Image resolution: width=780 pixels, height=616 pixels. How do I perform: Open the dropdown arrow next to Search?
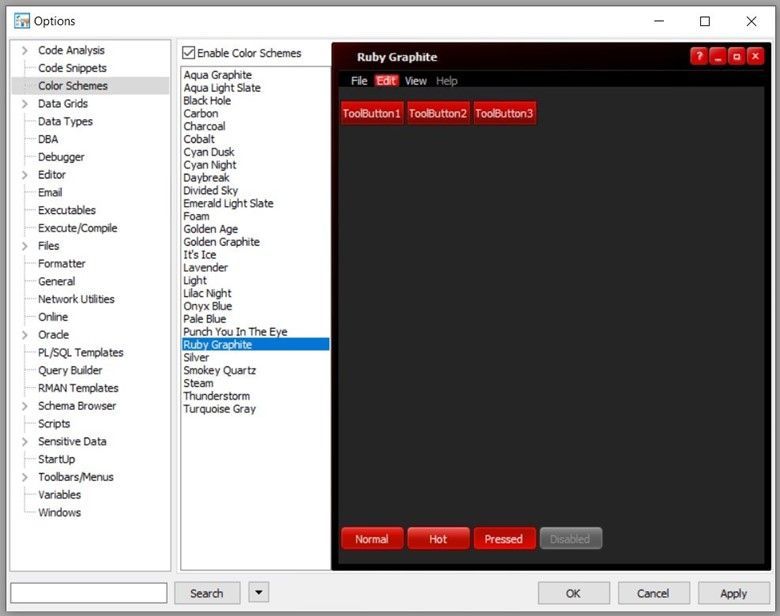tap(259, 593)
